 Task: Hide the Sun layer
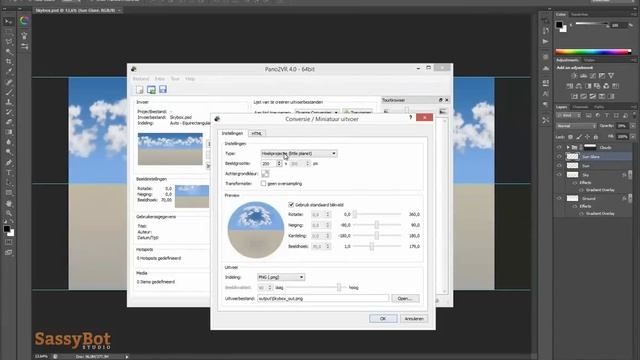point(559,165)
